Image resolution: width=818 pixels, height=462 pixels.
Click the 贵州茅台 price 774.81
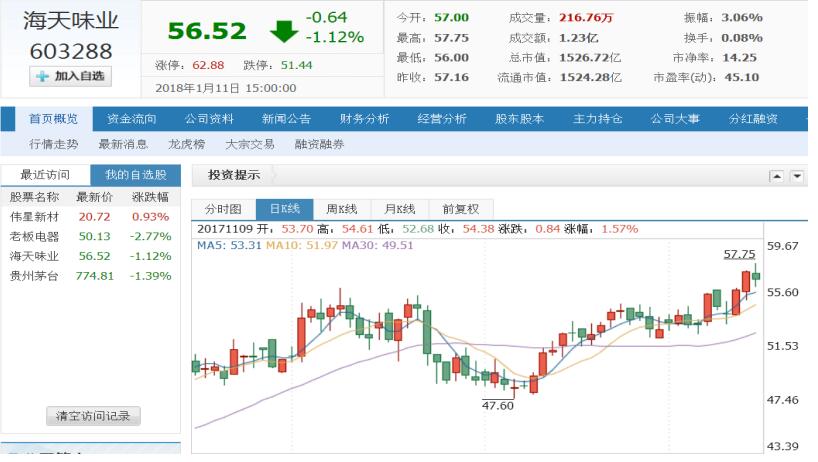[x=94, y=276]
